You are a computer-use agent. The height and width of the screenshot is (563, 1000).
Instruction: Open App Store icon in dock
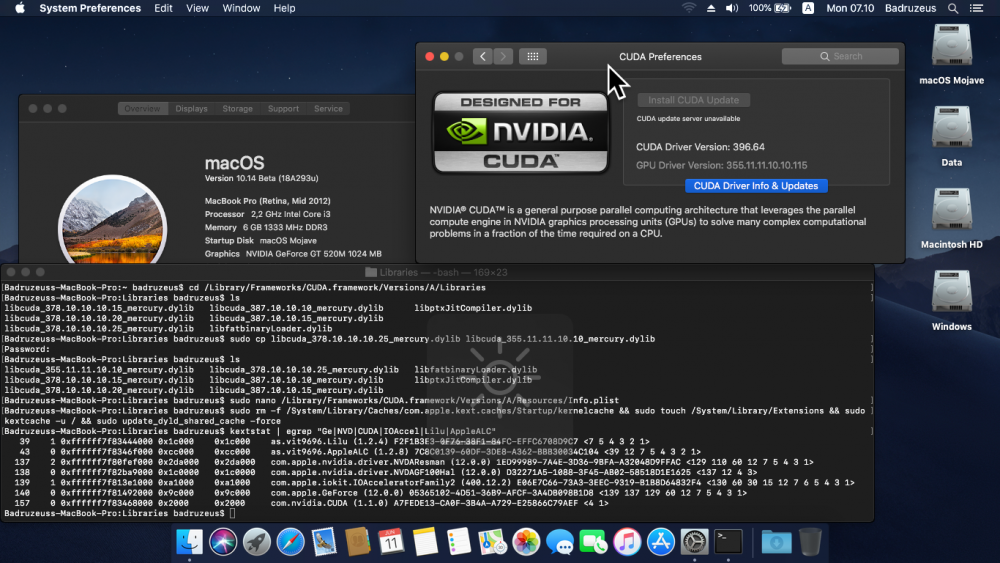pyautogui.click(x=661, y=542)
